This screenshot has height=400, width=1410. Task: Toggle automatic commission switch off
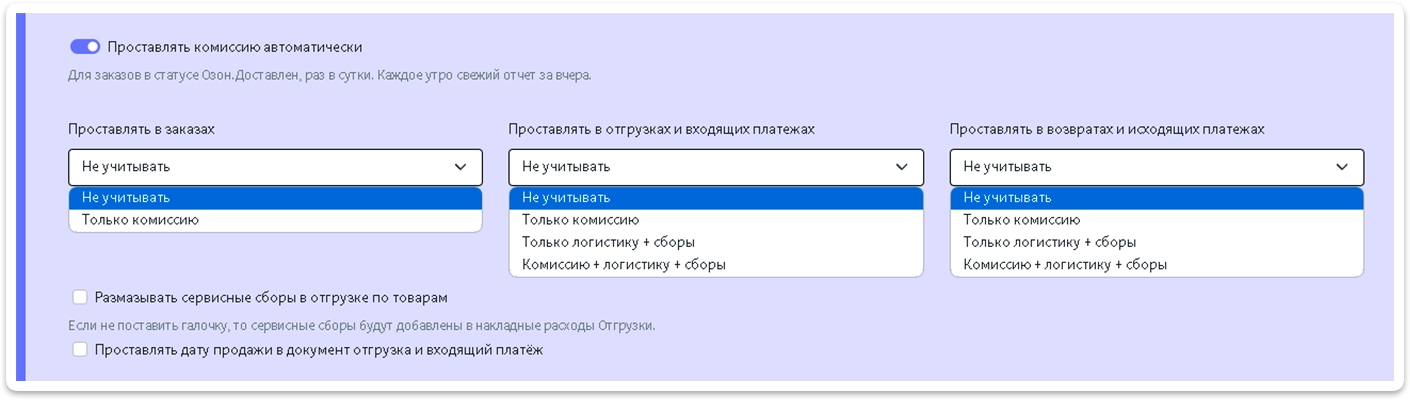point(85,47)
